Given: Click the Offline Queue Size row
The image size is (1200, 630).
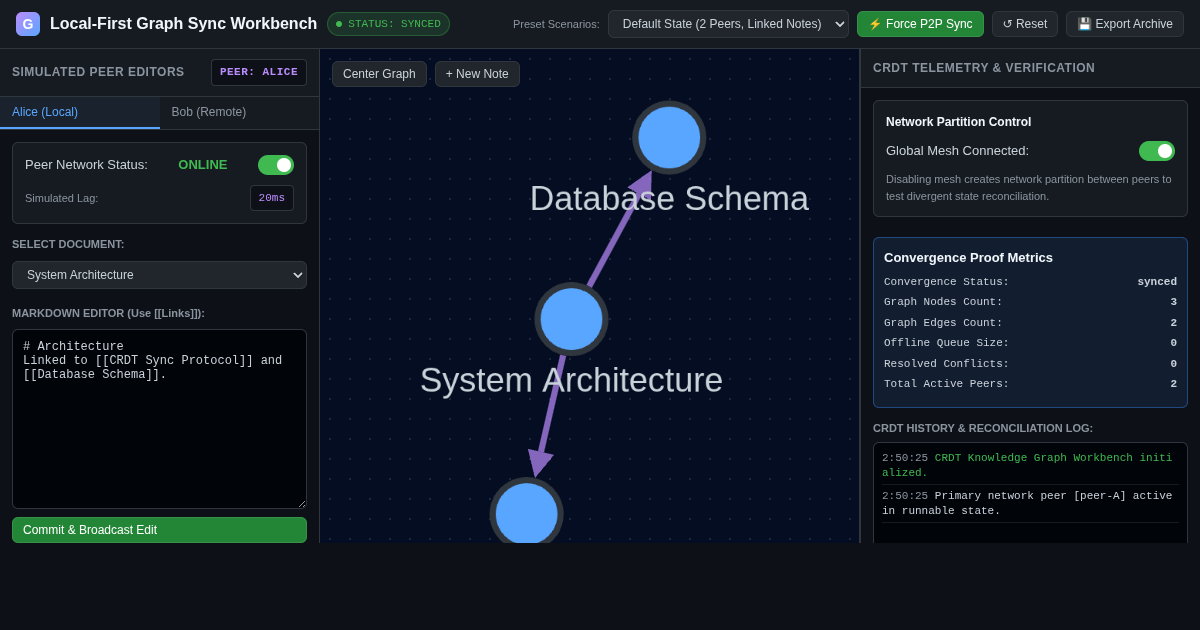Looking at the screenshot, I should (x=1030, y=343).
